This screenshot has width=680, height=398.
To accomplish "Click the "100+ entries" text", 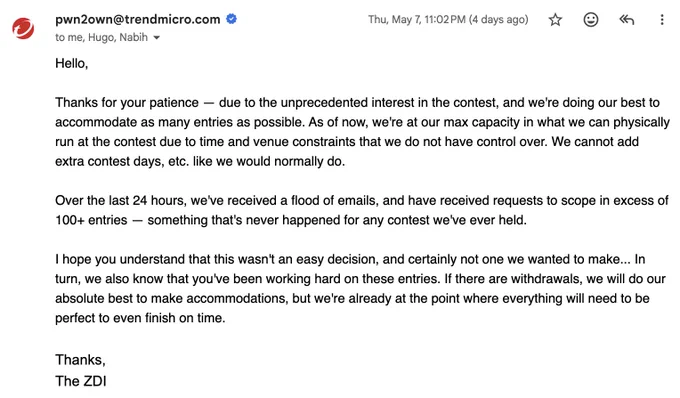I will pyautogui.click(x=91, y=220).
